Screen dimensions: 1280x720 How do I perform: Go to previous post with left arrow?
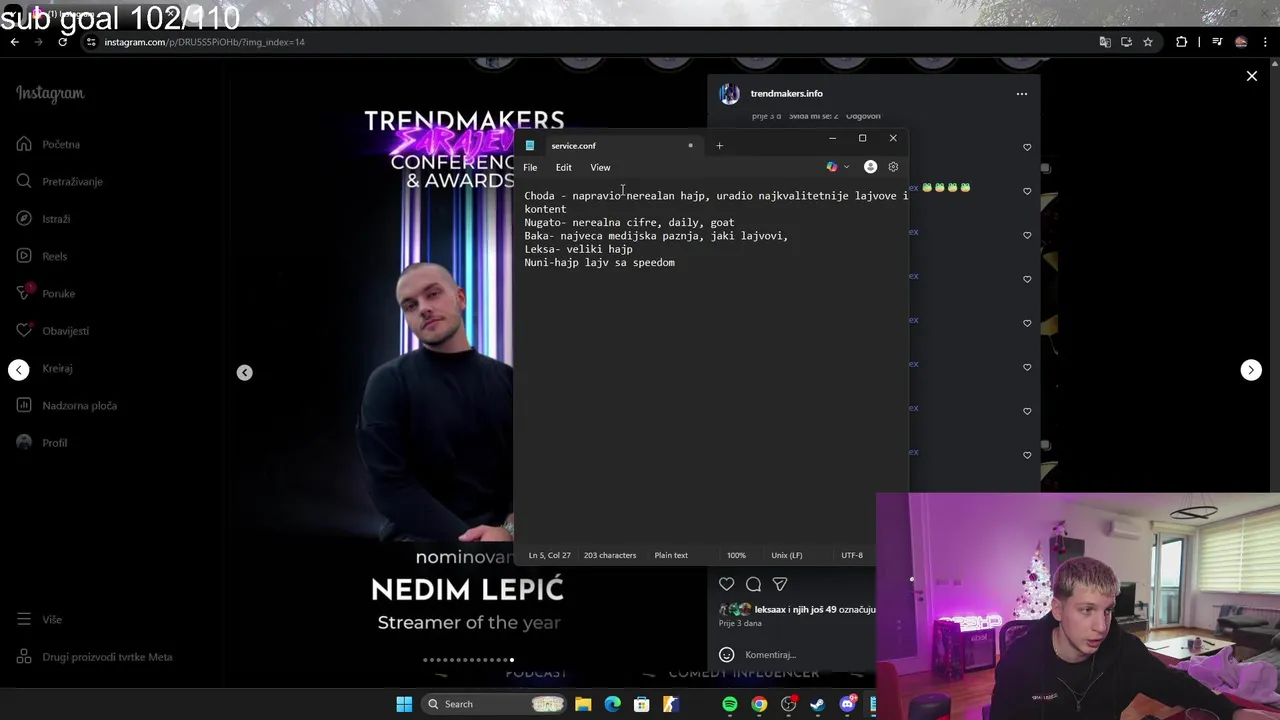point(19,370)
